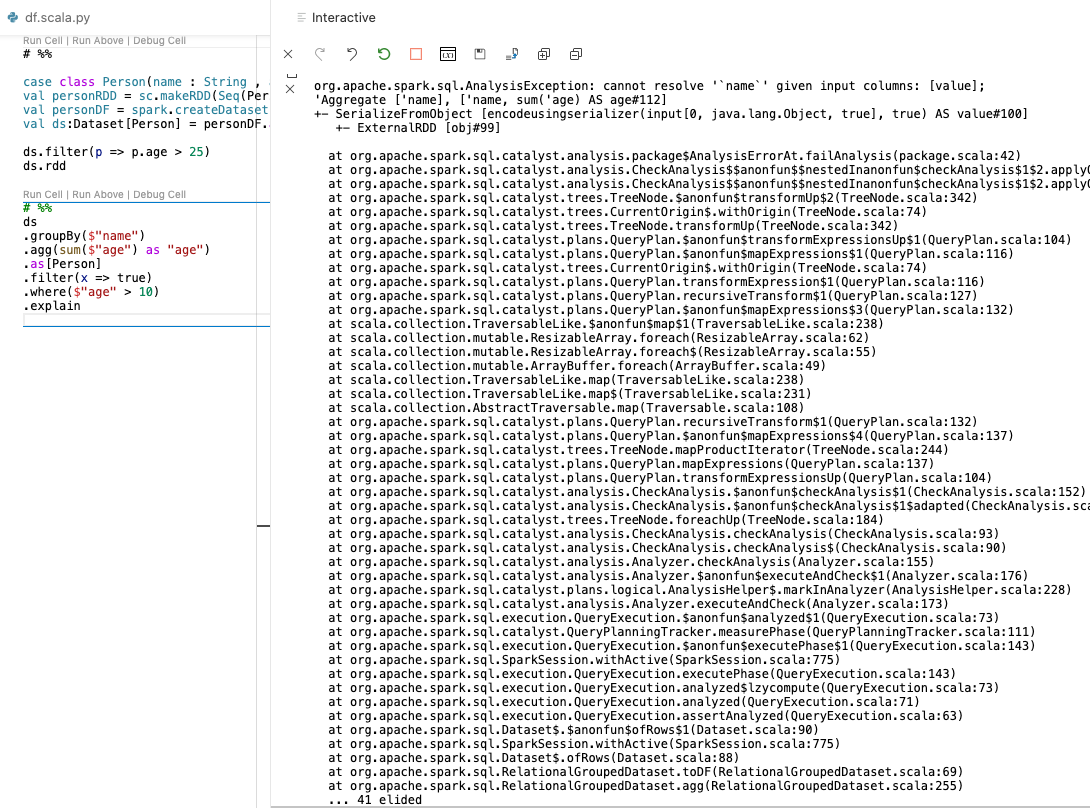Screen dimensions: 1090x808
Task: Restart the kernel with green arrow
Action: [x=384, y=54]
